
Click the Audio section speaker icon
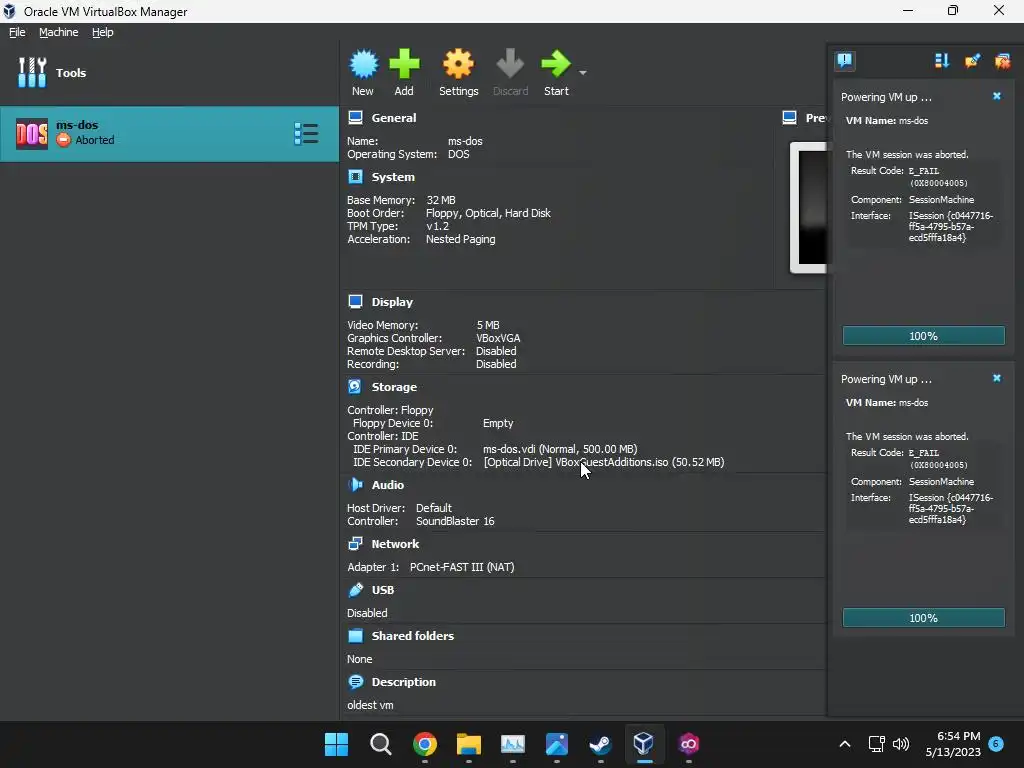(x=355, y=485)
